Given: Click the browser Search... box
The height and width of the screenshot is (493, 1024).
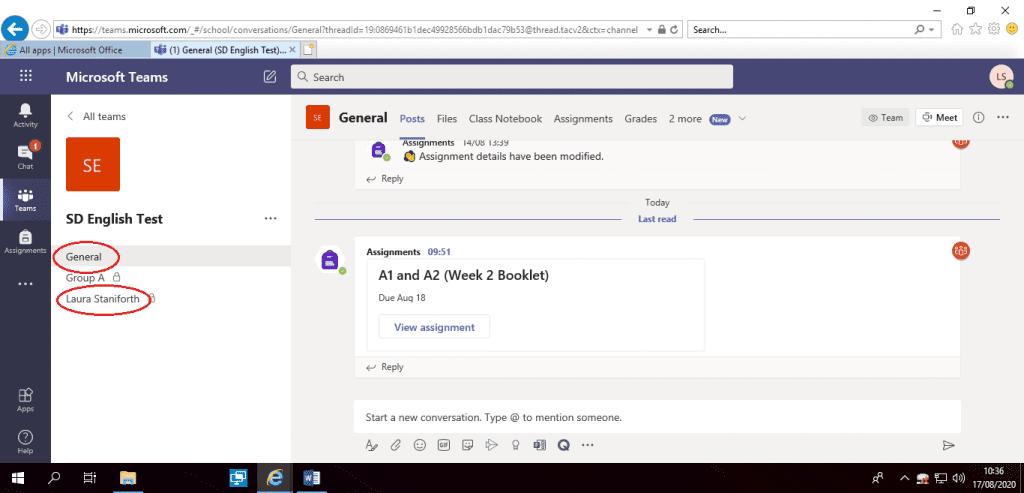Looking at the screenshot, I should 802,29.
